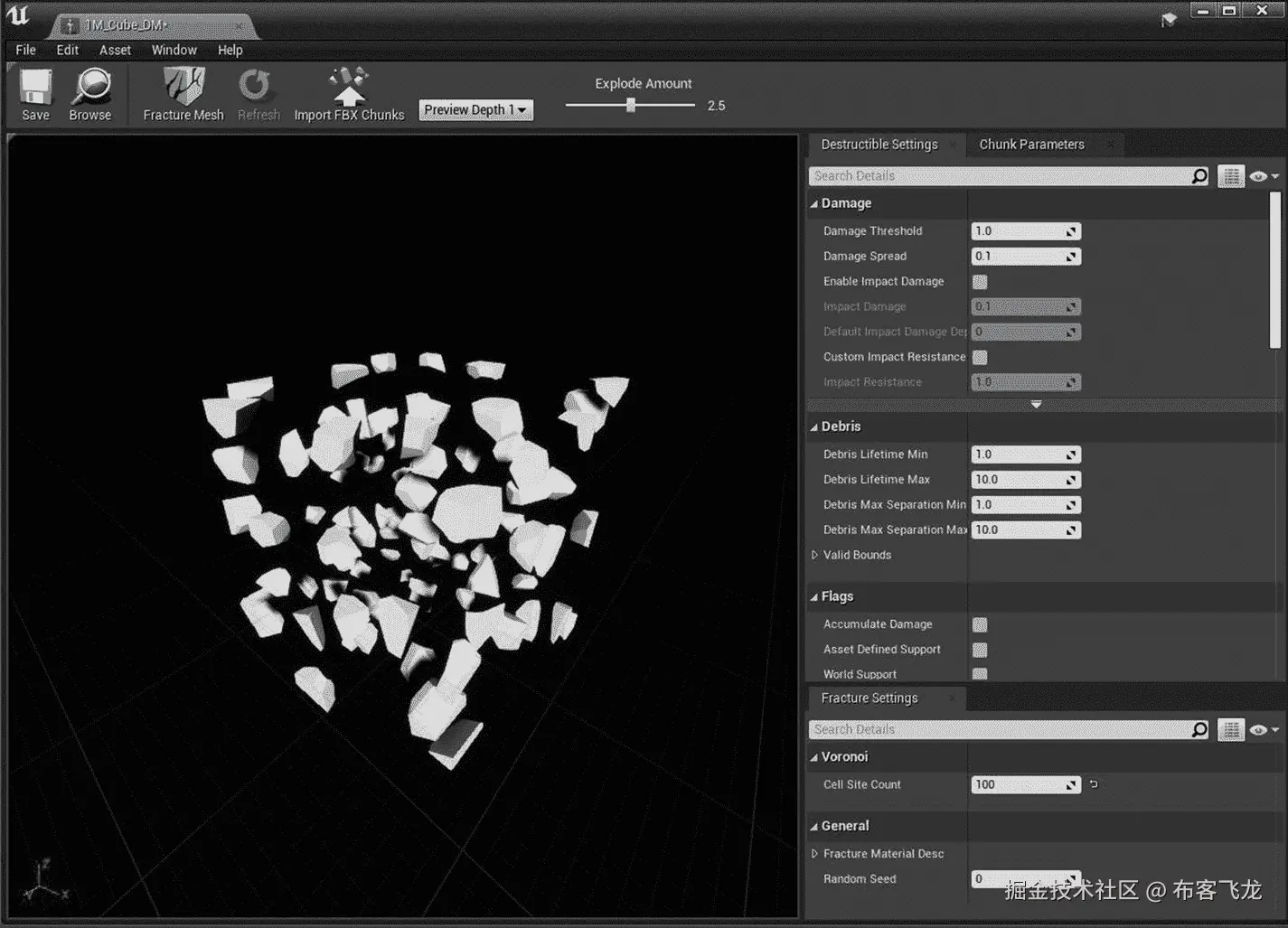Toggle Custom Impact Resistance checkbox
The image size is (1288, 928).
pyautogui.click(x=980, y=357)
